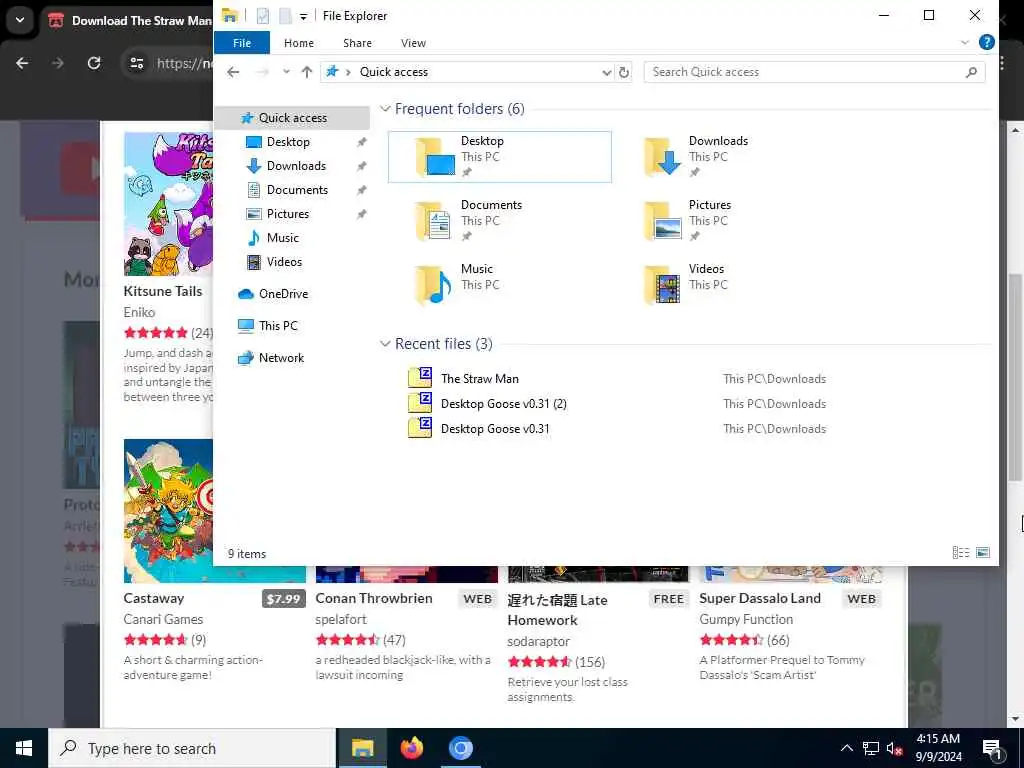Select Pictures in the navigation pane
Viewport: 1024px width, 768px height.
pos(287,214)
